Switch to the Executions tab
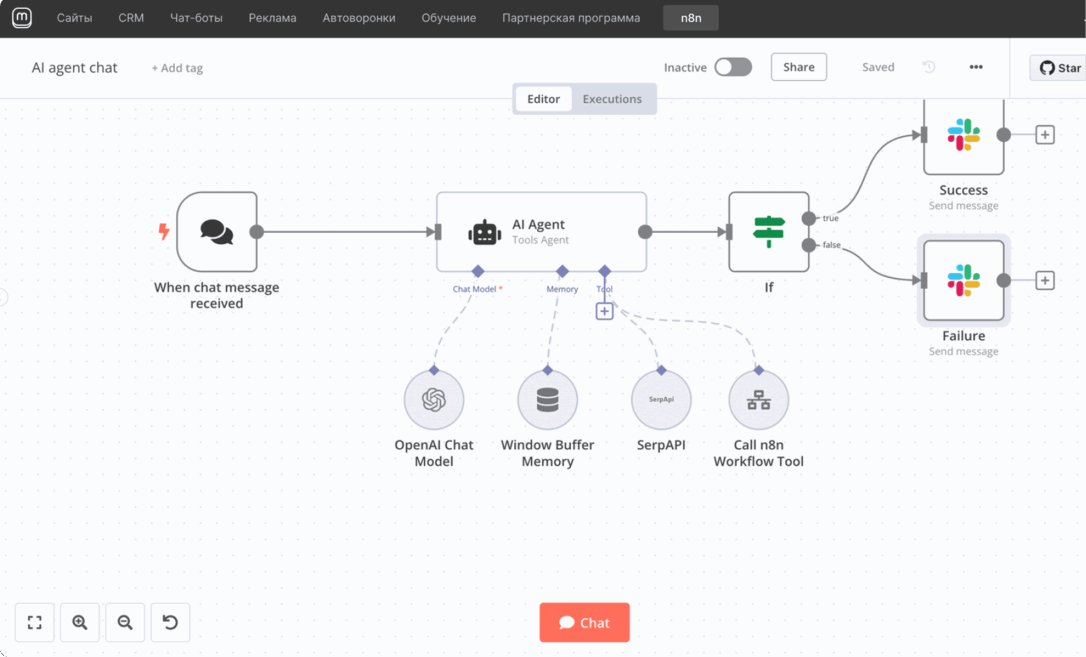The width and height of the screenshot is (1086, 657). click(612, 99)
